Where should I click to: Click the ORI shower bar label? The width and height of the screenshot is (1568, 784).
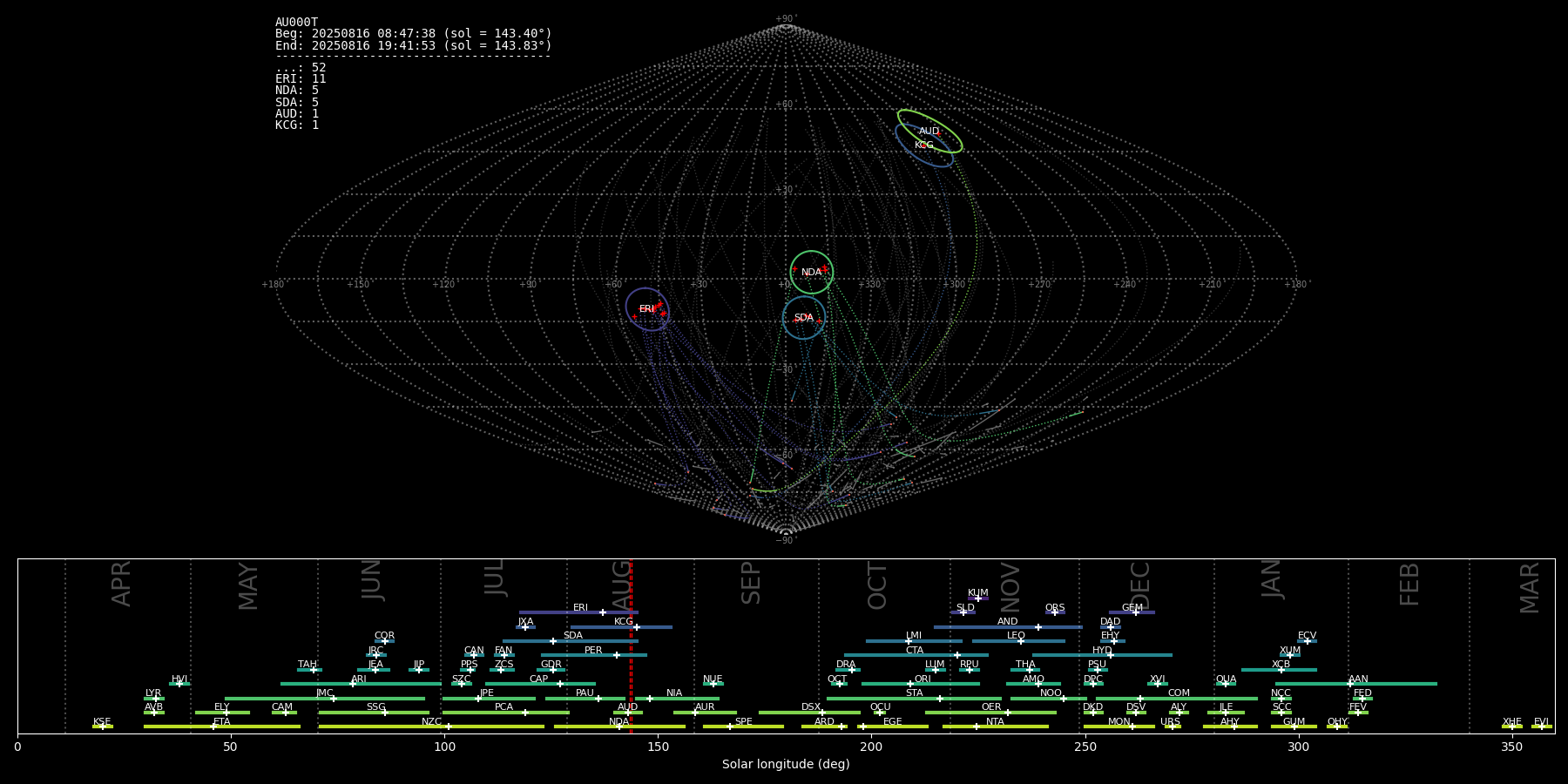923,679
